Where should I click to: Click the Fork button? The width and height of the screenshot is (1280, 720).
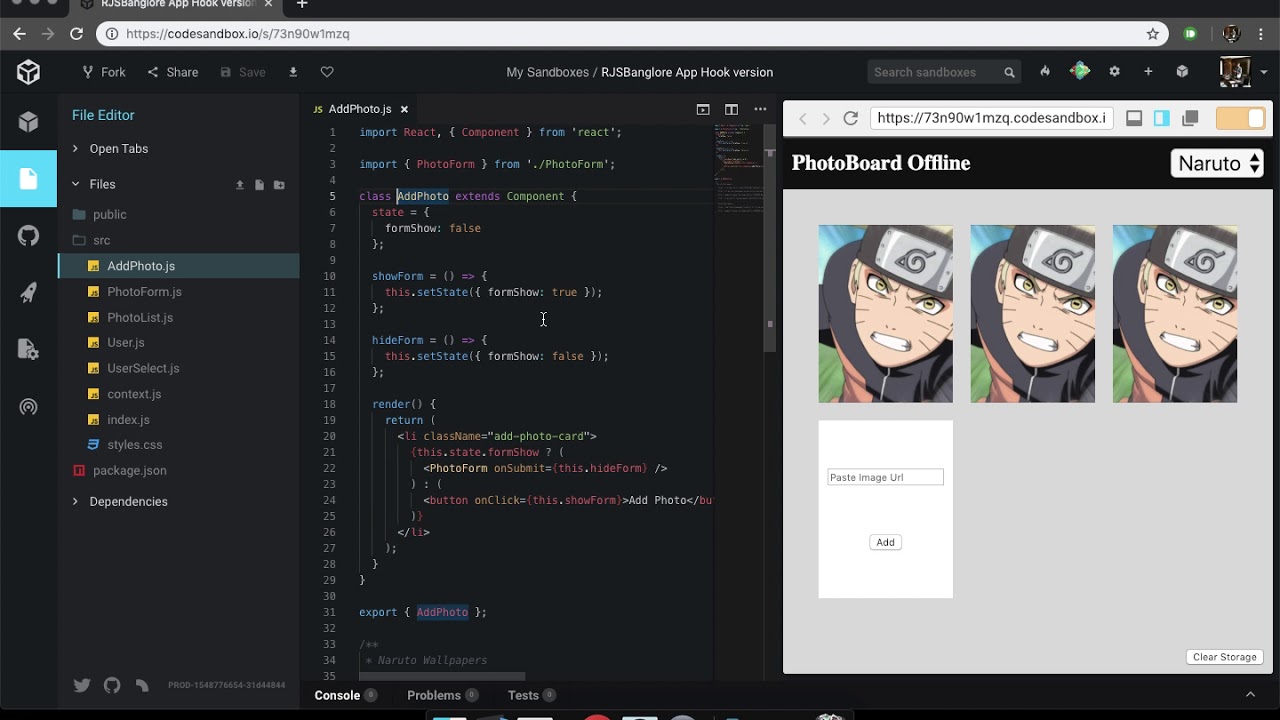coord(104,72)
